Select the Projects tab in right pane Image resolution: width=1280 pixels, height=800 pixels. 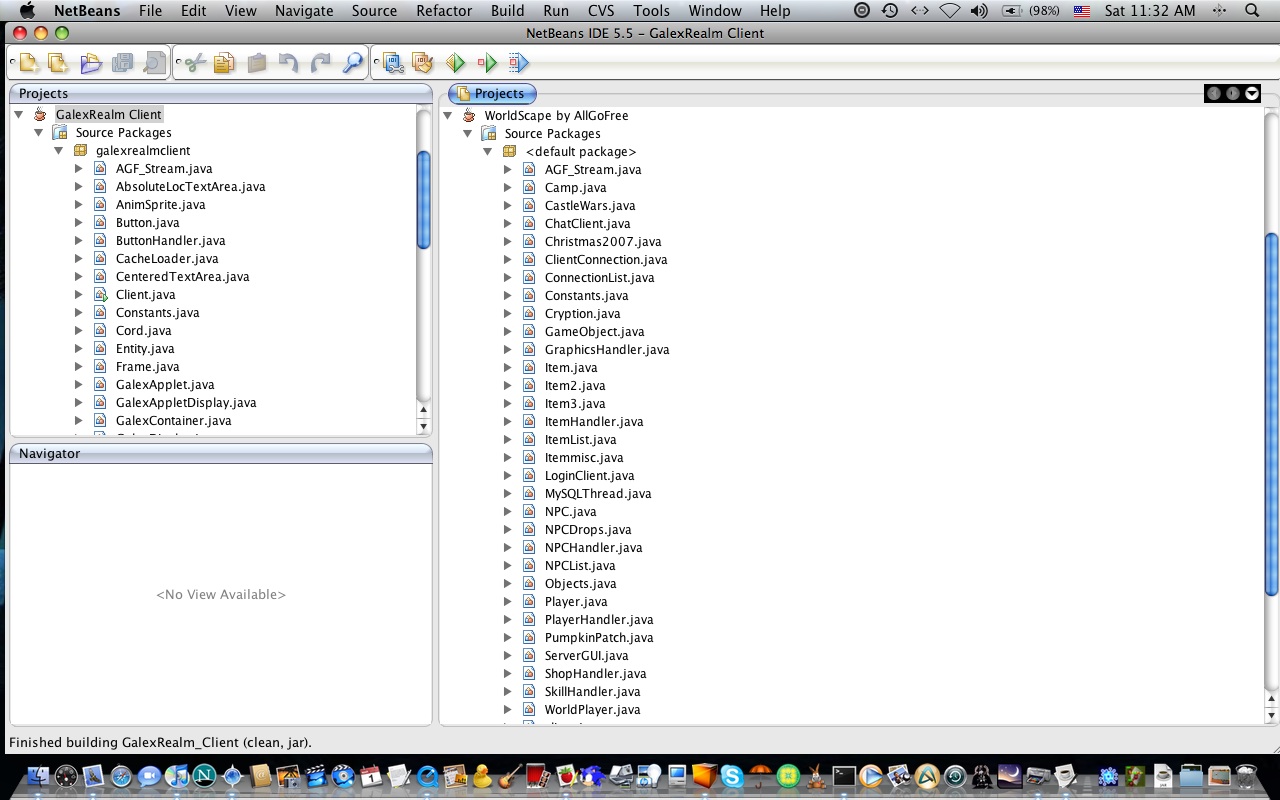pos(492,93)
